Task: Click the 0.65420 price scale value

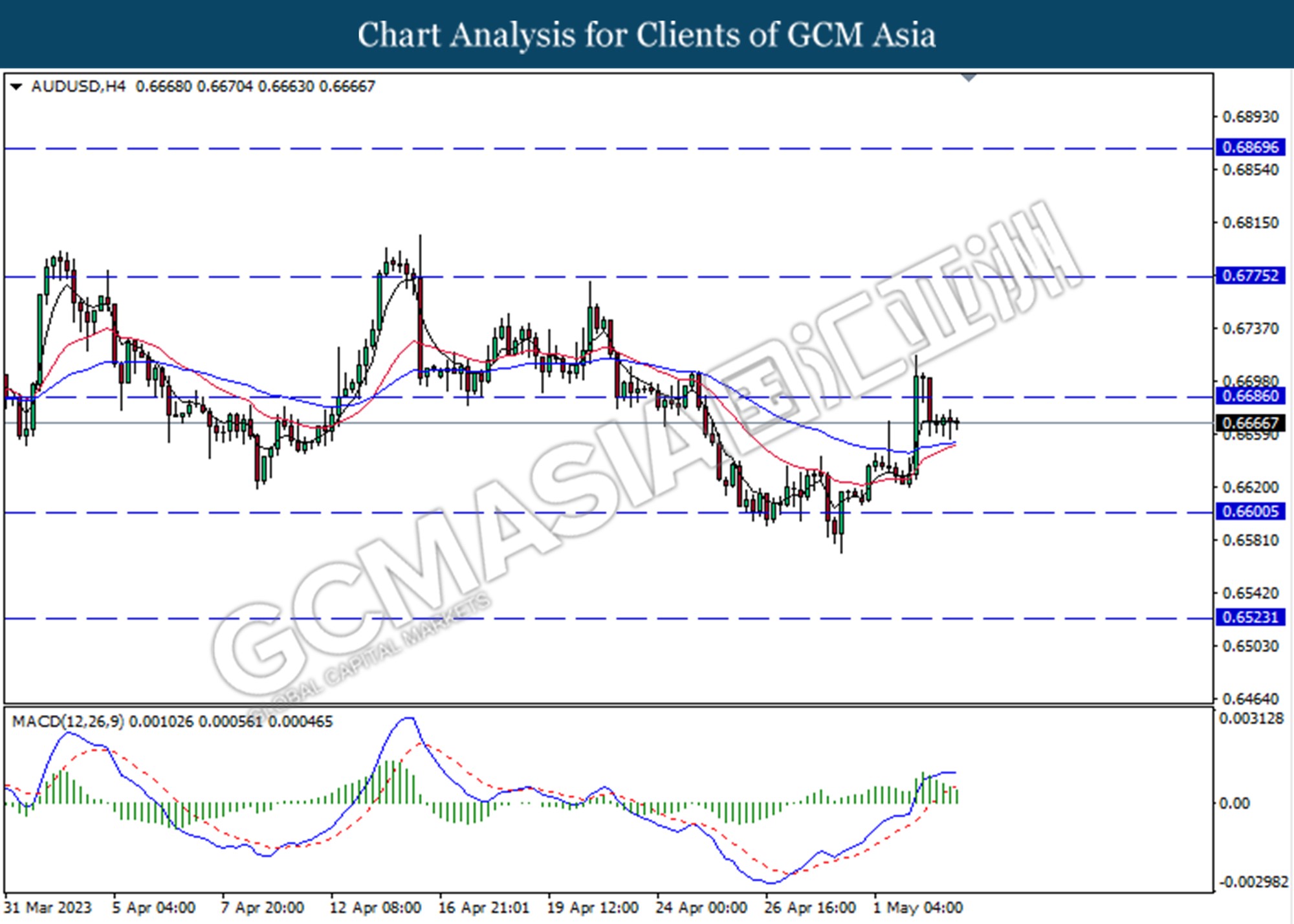Action: (1250, 593)
